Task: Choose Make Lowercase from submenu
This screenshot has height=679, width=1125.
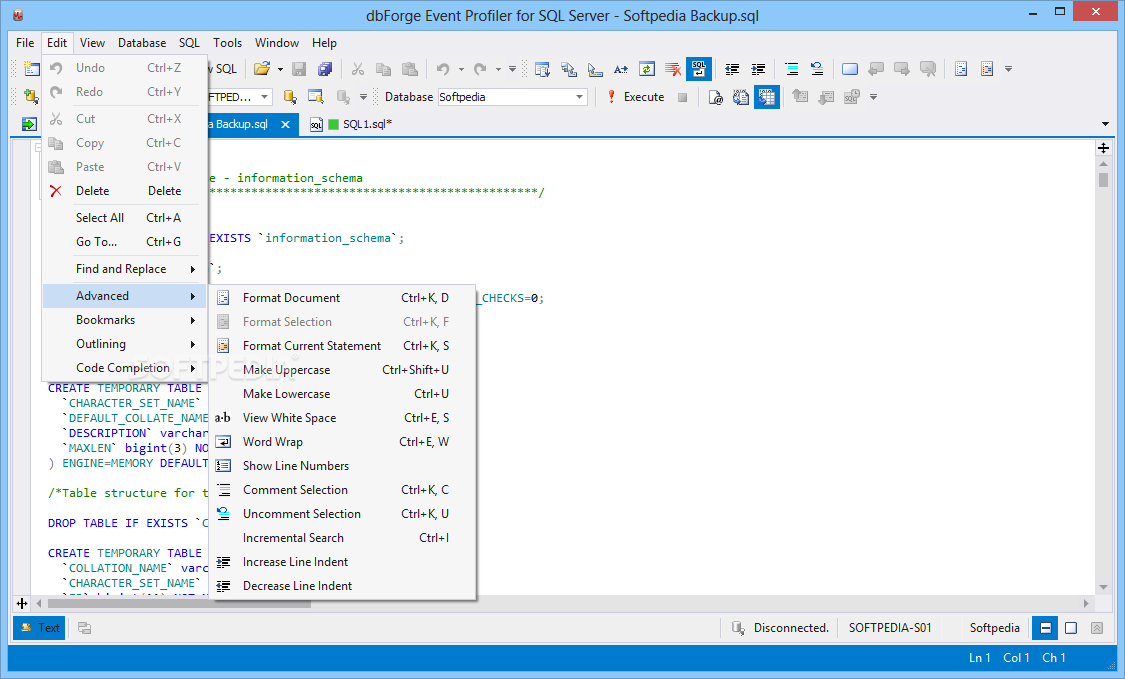Action: (343, 394)
